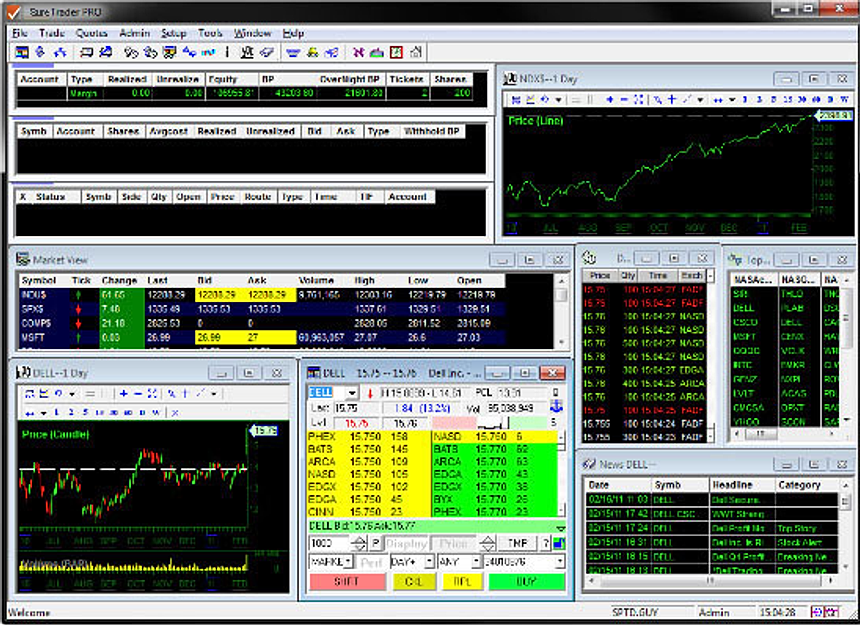Fit the DELL chart to the window
Screen dimensions: 860x625
[152, 393]
